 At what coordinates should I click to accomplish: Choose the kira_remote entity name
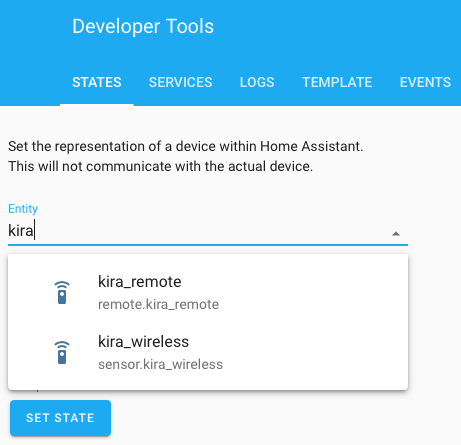(139, 282)
